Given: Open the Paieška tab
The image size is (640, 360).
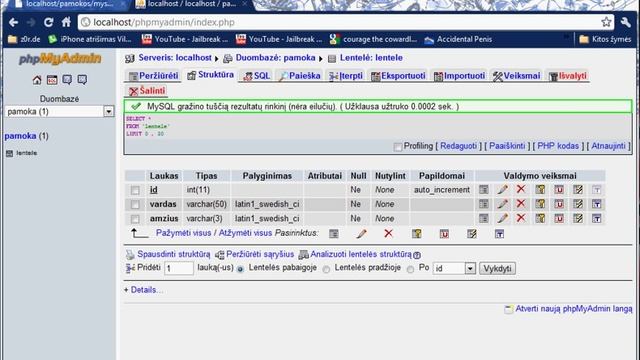Looking at the screenshot, I should tap(299, 76).
